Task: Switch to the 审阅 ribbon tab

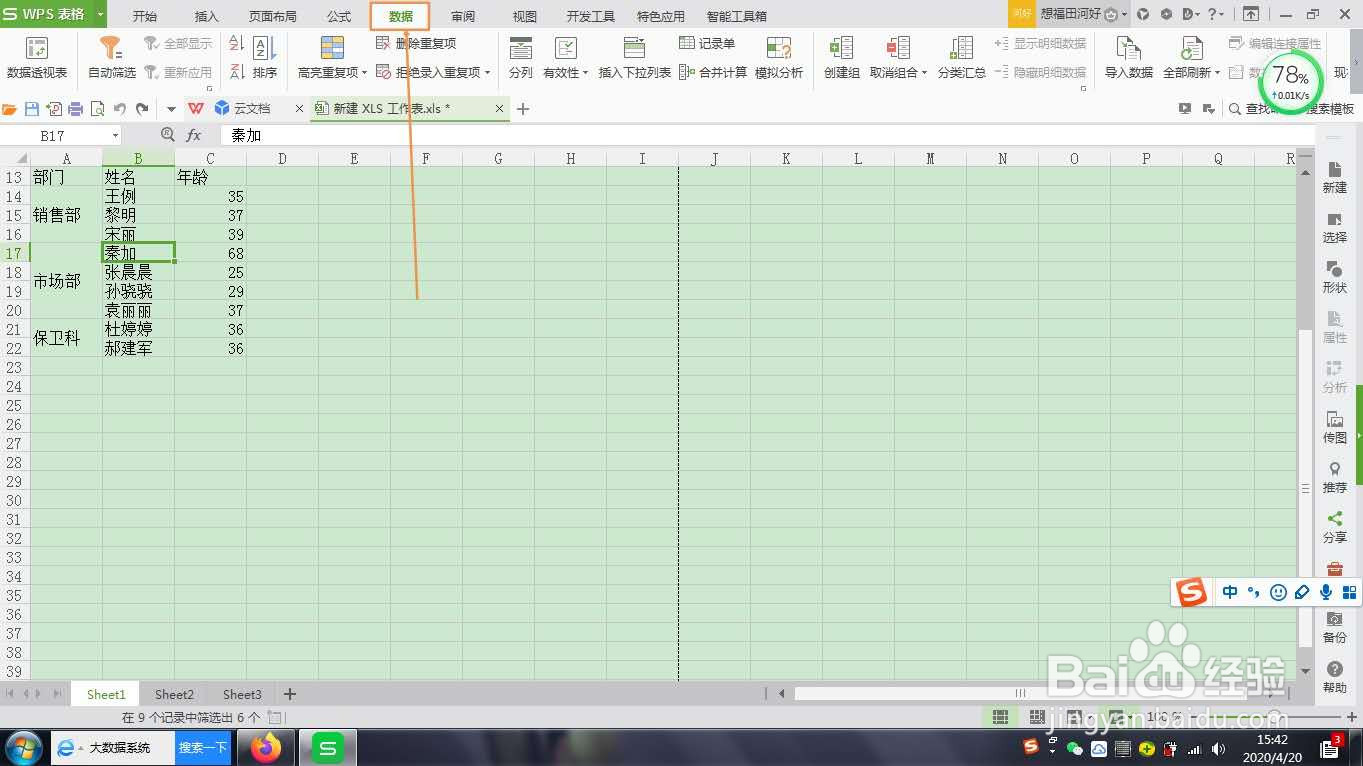Action: tap(463, 16)
